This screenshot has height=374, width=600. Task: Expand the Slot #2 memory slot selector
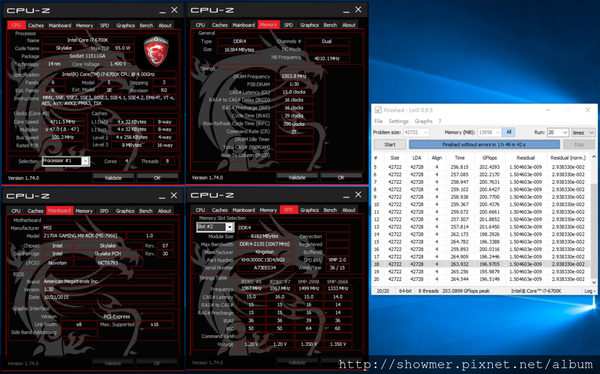coord(230,227)
